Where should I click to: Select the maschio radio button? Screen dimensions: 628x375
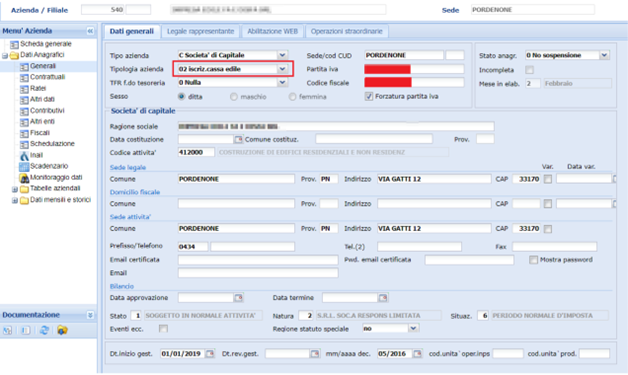point(234,97)
